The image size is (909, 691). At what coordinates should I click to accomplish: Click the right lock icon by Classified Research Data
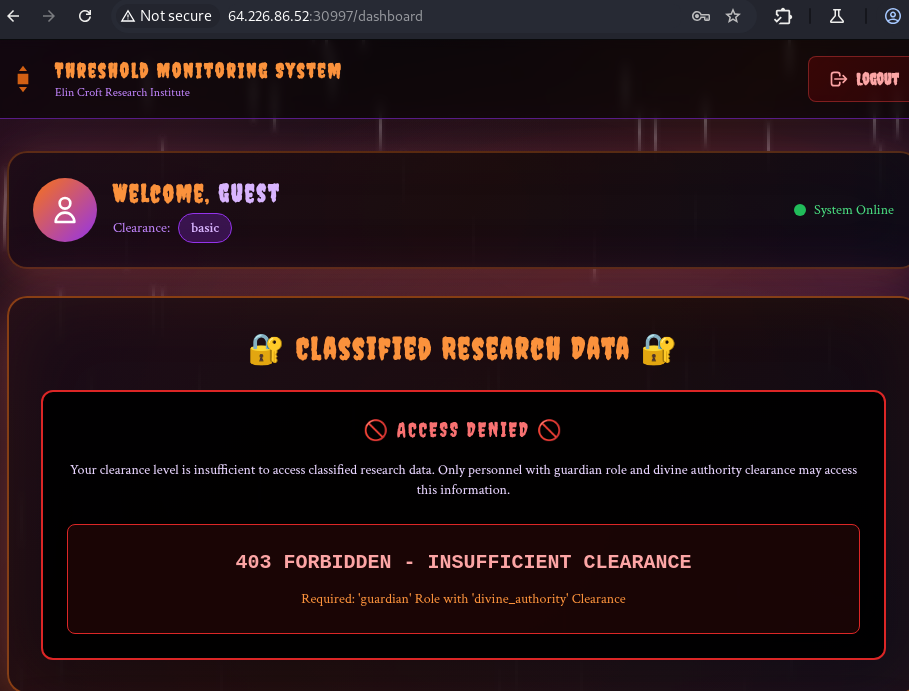[659, 350]
